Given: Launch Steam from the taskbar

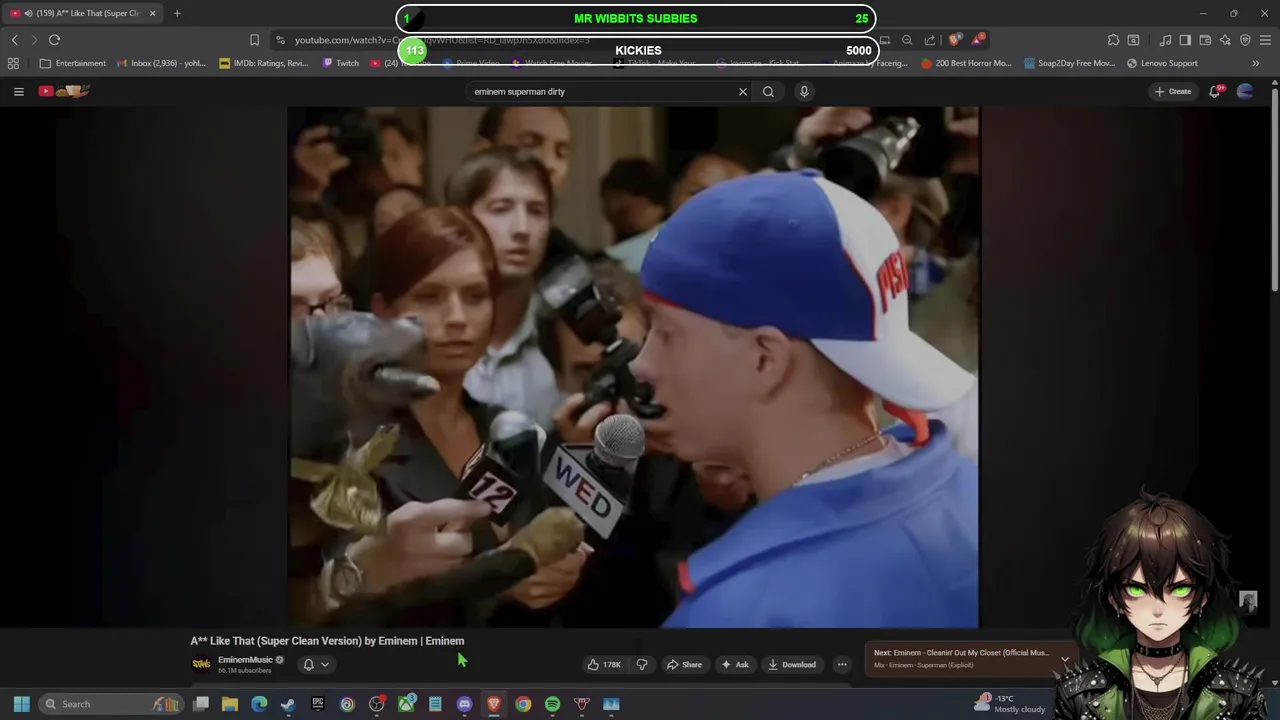Looking at the screenshot, I should point(288,704).
